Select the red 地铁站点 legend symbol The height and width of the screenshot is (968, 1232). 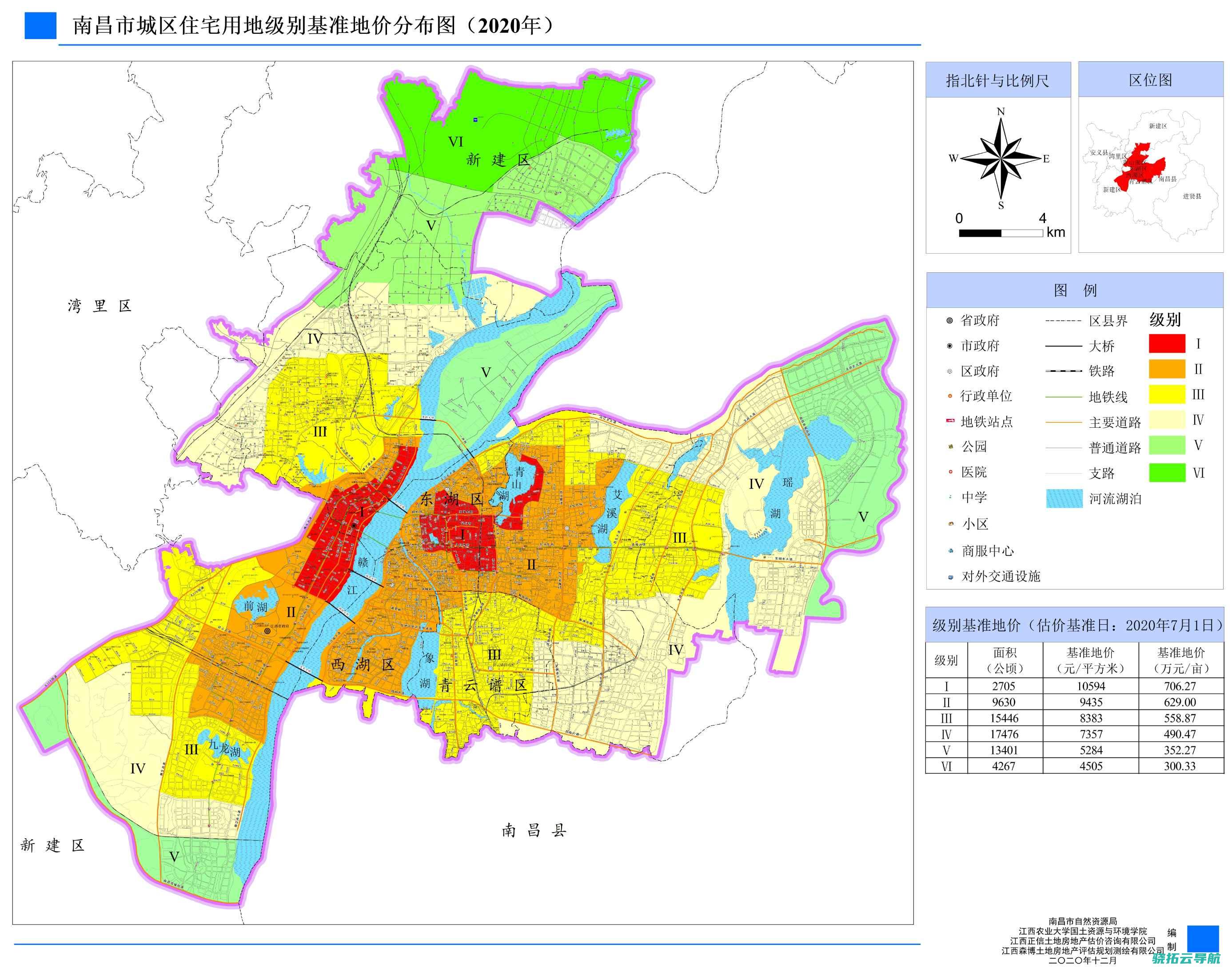[x=950, y=421]
